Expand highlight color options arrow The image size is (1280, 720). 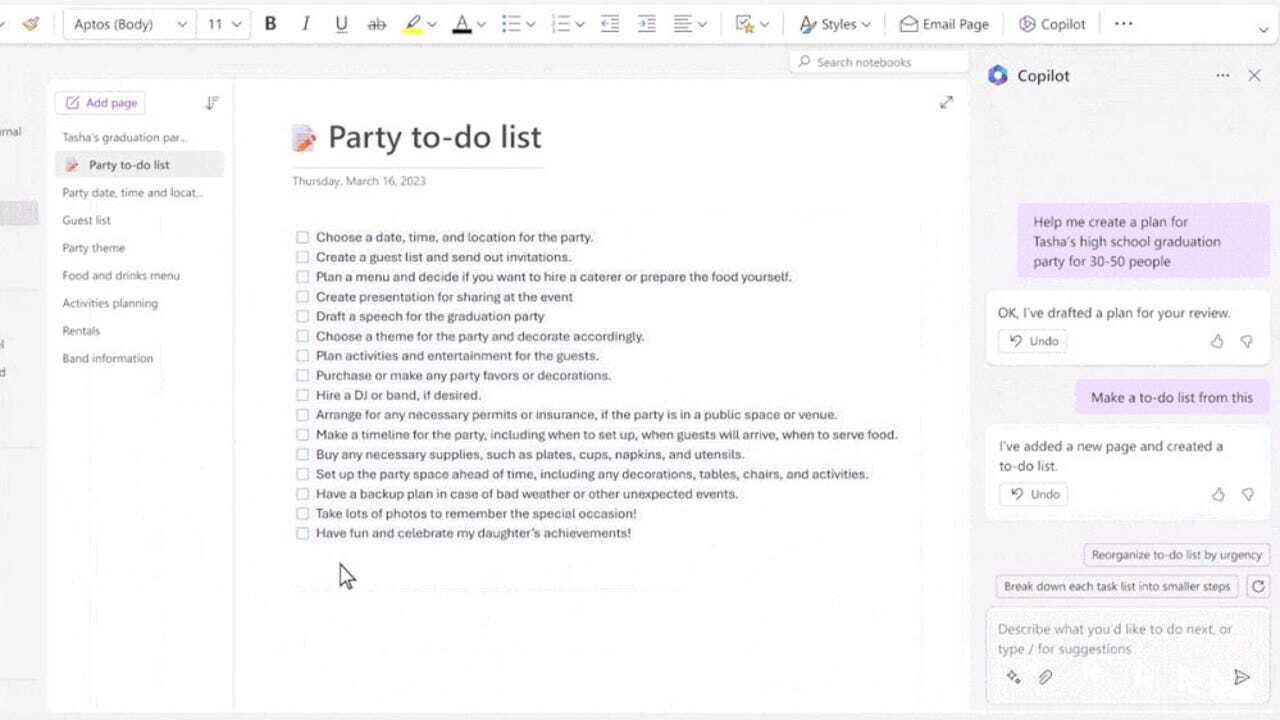pos(432,24)
